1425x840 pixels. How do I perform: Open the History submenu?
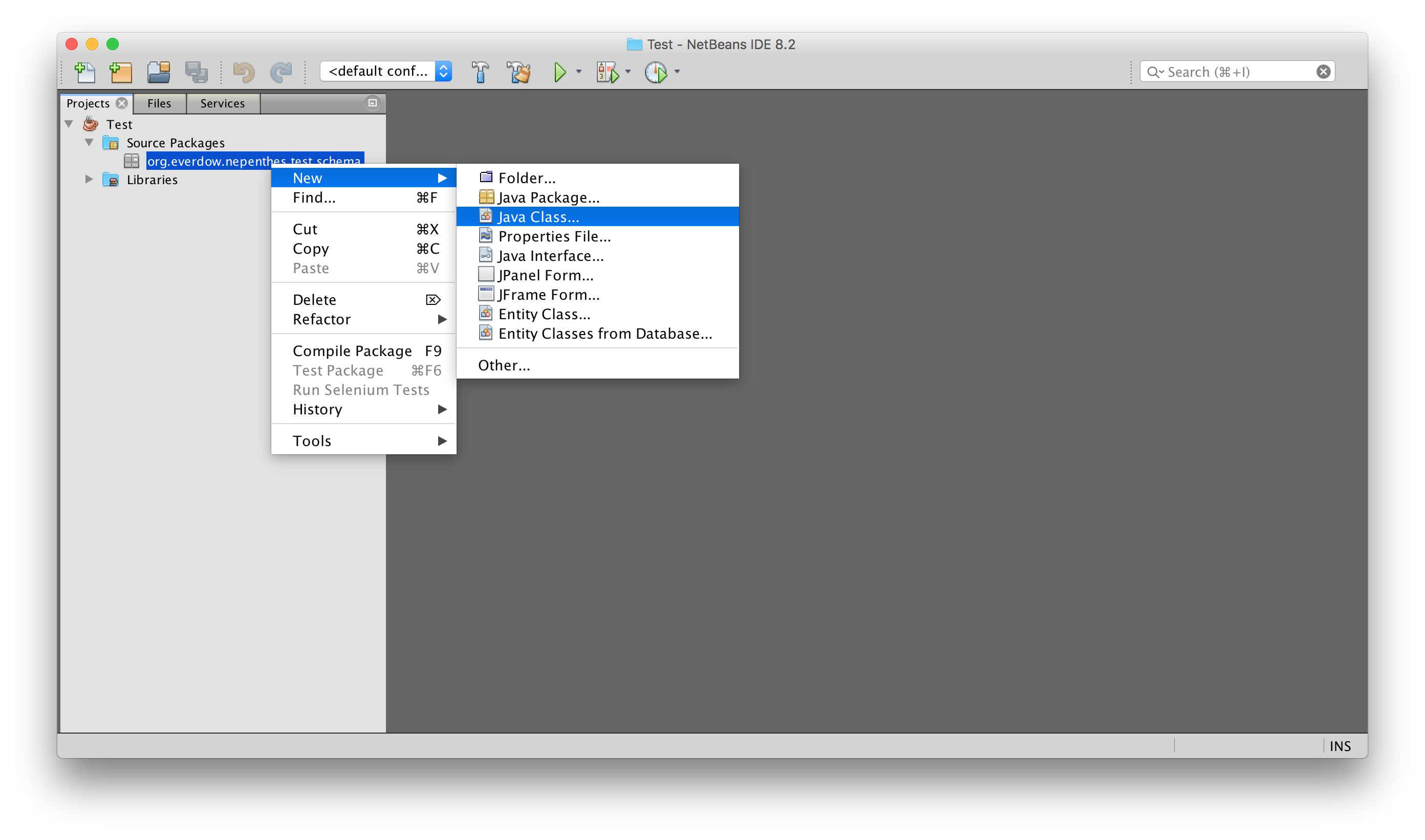click(x=363, y=409)
